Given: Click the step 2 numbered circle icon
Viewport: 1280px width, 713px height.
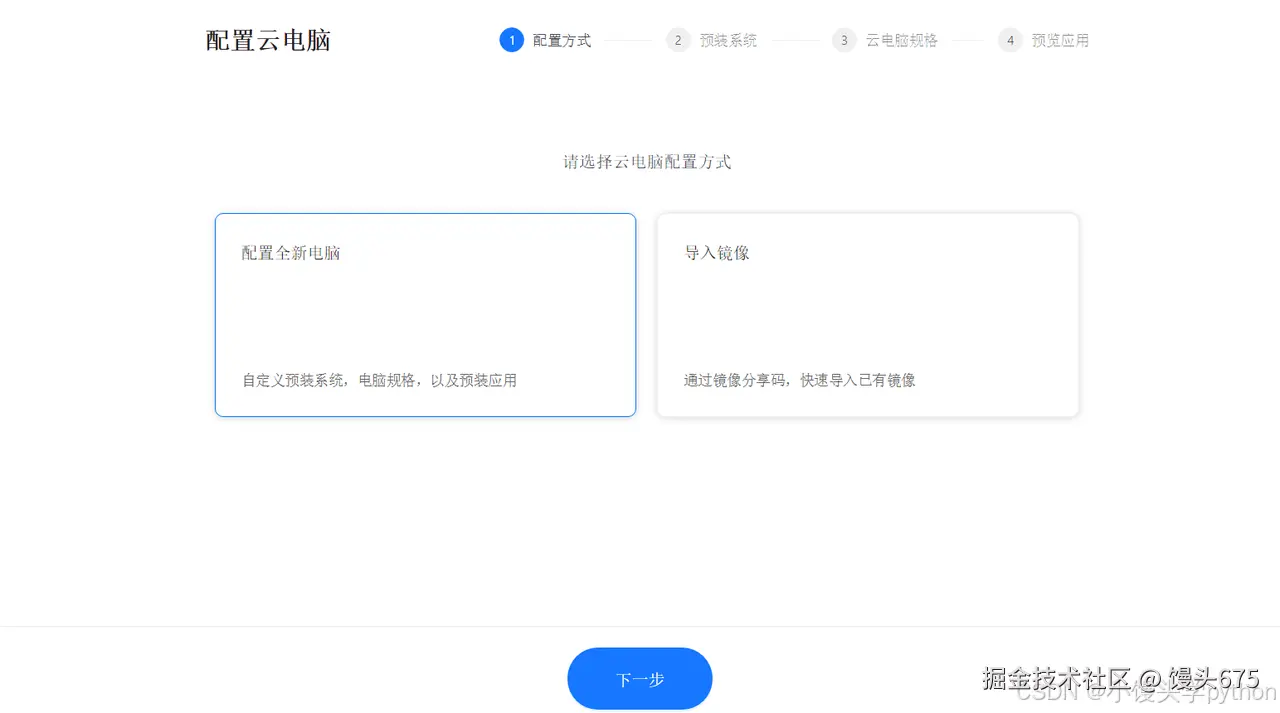Looking at the screenshot, I should (x=678, y=40).
